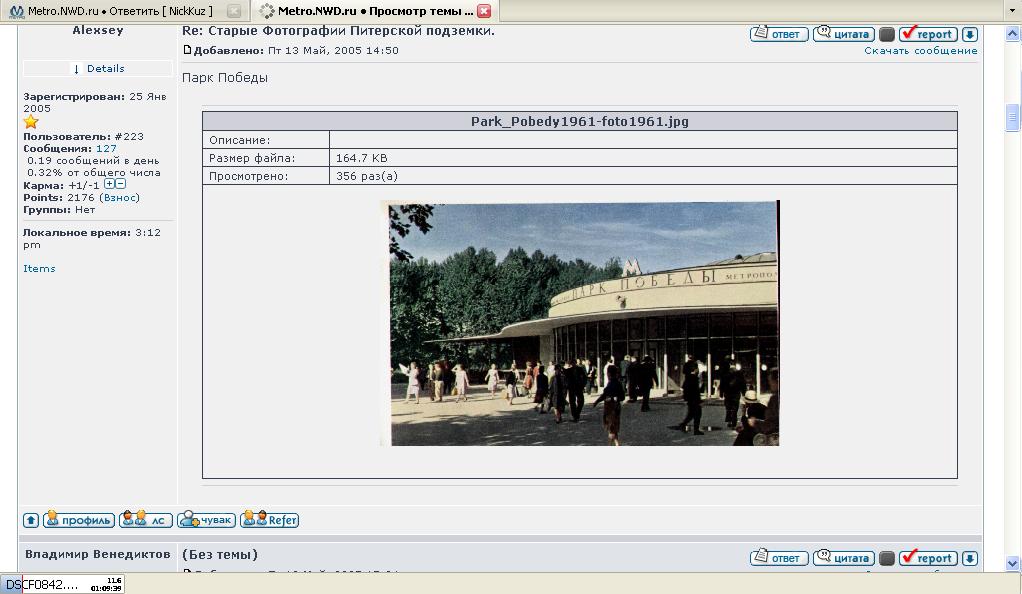Open Alexsey's profile via 'профиль' button
This screenshot has width=1022, height=594.
[x=78, y=520]
